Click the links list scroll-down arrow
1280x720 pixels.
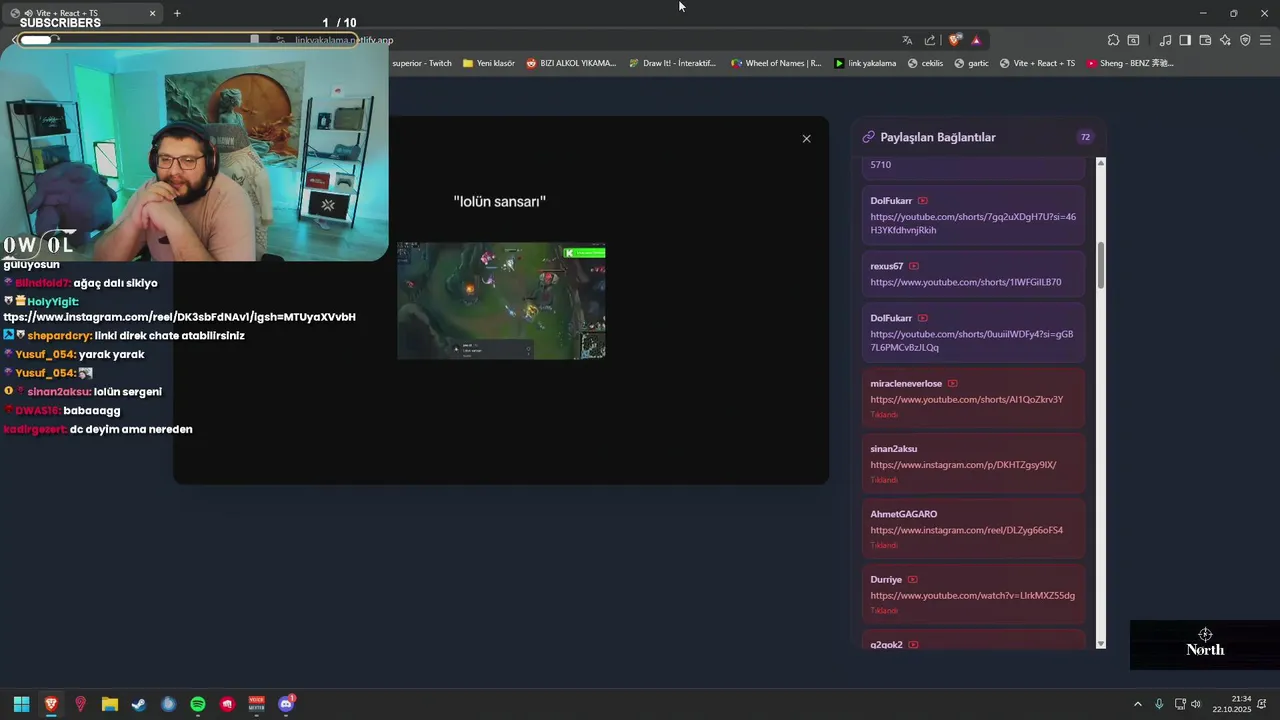[x=1101, y=644]
